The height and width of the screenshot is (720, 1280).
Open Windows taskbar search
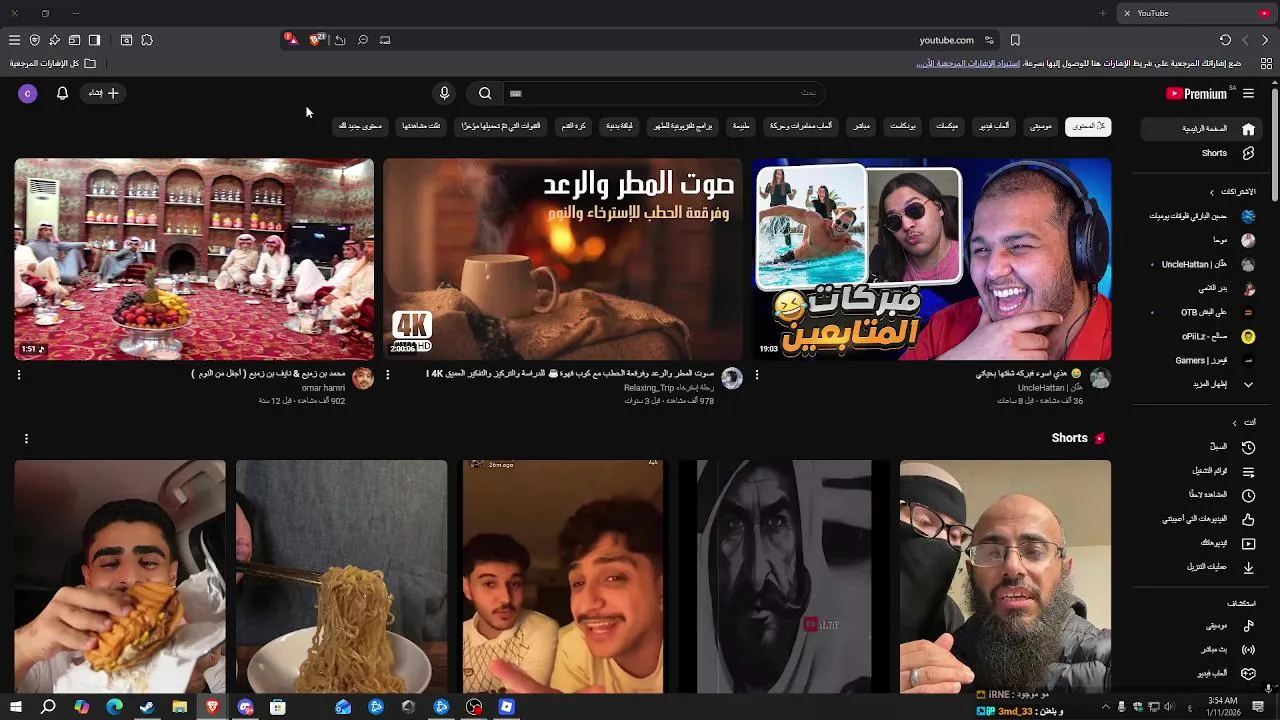[48, 707]
